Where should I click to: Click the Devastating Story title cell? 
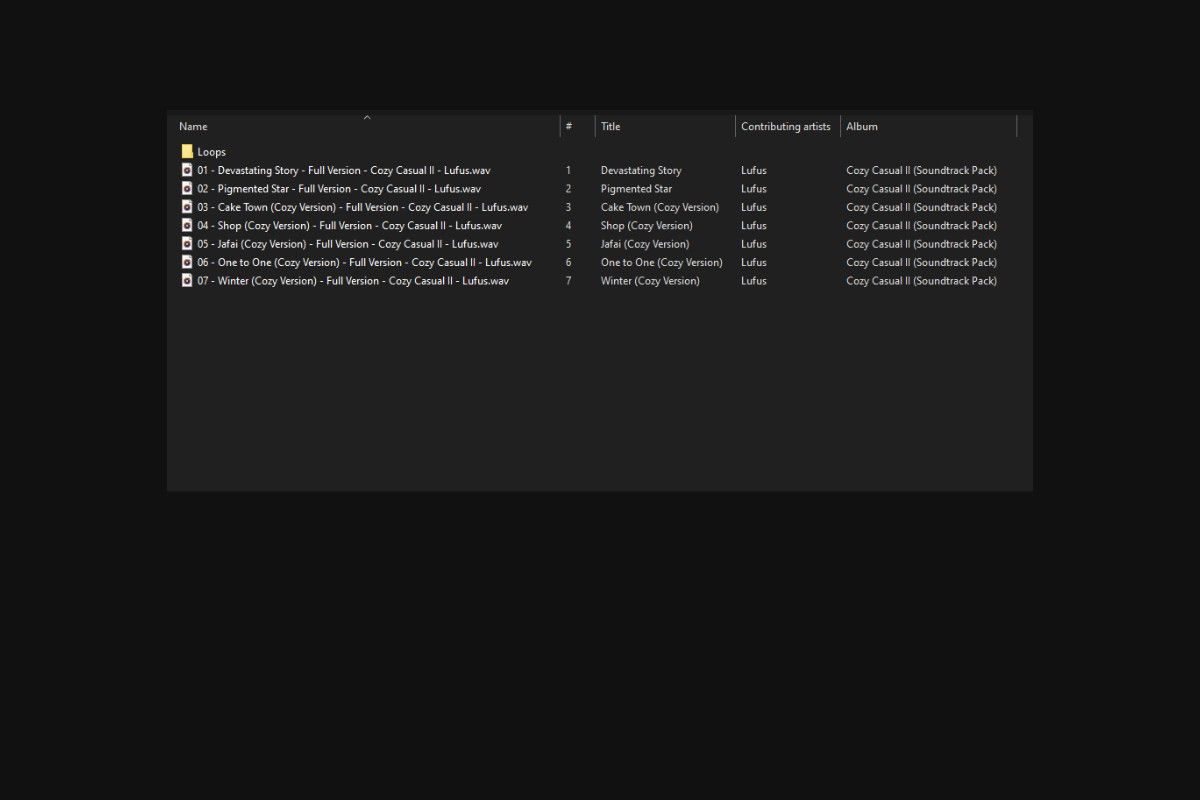[641, 170]
